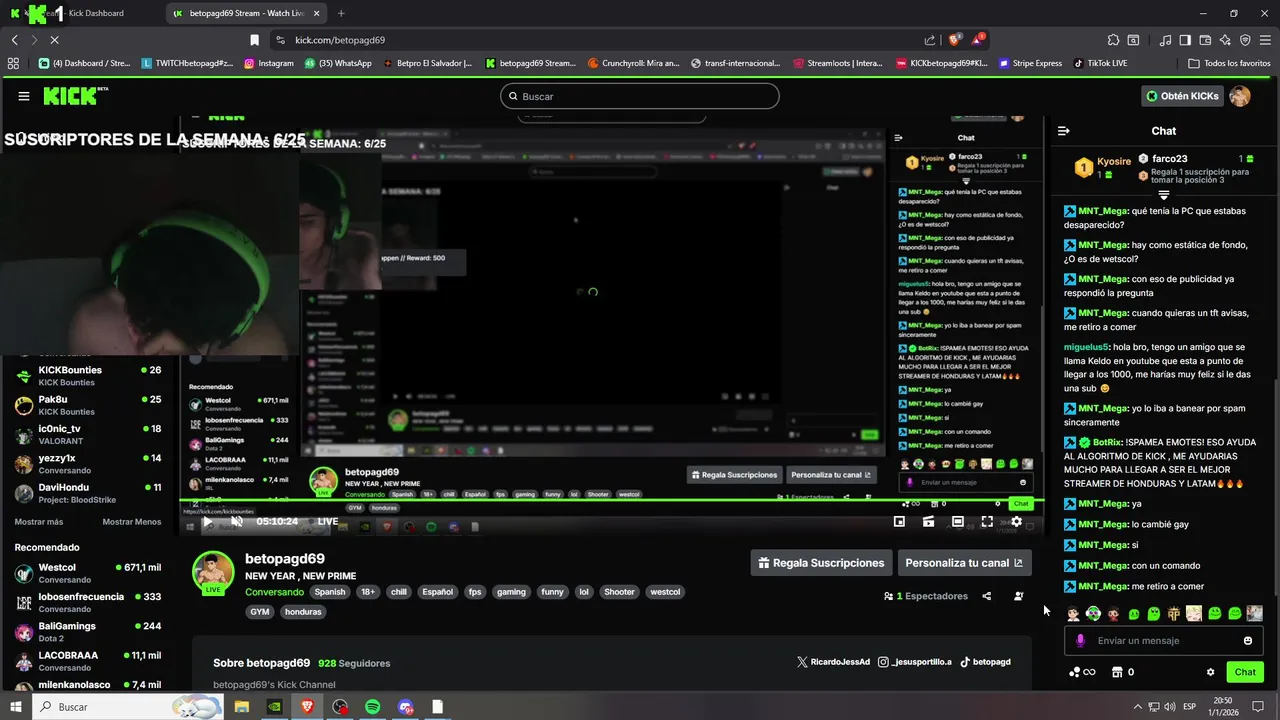Stop loading the page with X button
The height and width of the screenshot is (720, 1280).
pyautogui.click(x=54, y=40)
